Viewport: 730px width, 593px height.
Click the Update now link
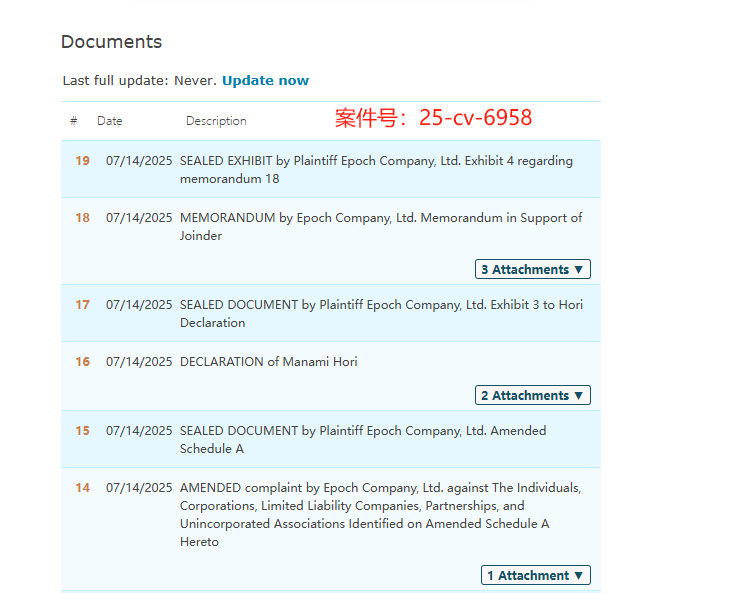[265, 81]
